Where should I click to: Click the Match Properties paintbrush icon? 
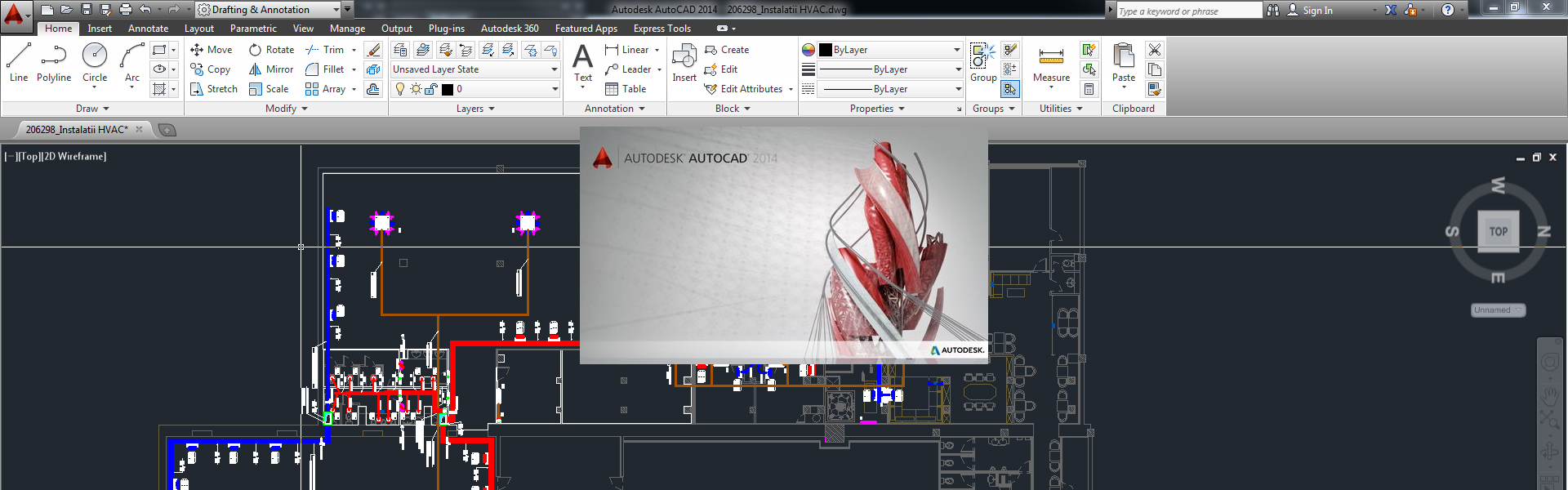[1154, 89]
